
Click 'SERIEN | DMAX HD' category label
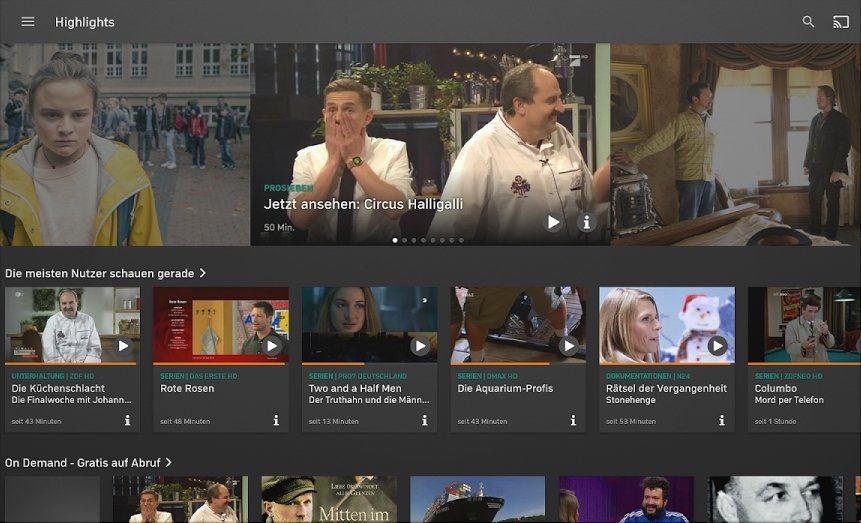[x=490, y=376]
